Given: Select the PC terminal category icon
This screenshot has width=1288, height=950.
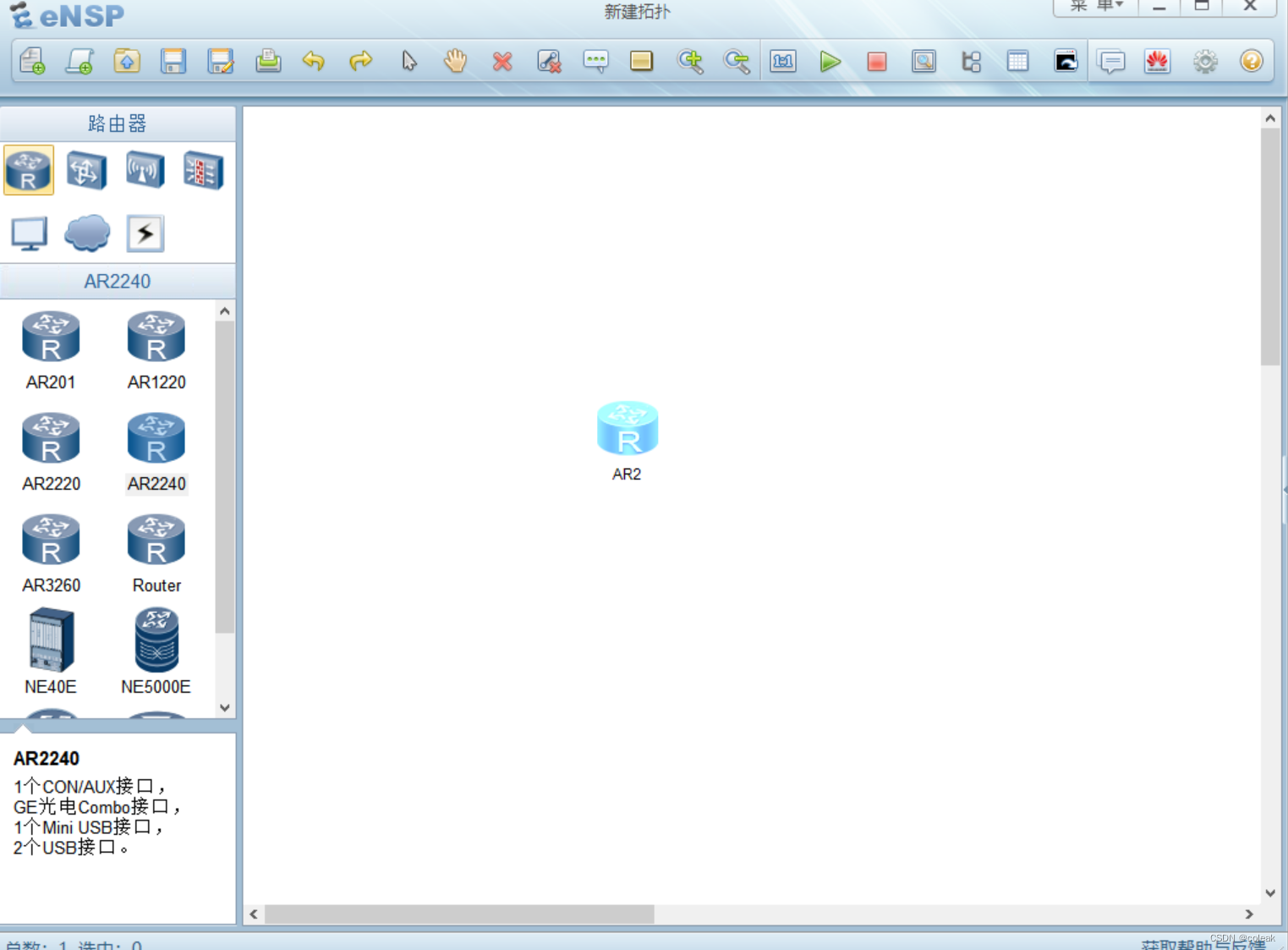Looking at the screenshot, I should (x=30, y=234).
